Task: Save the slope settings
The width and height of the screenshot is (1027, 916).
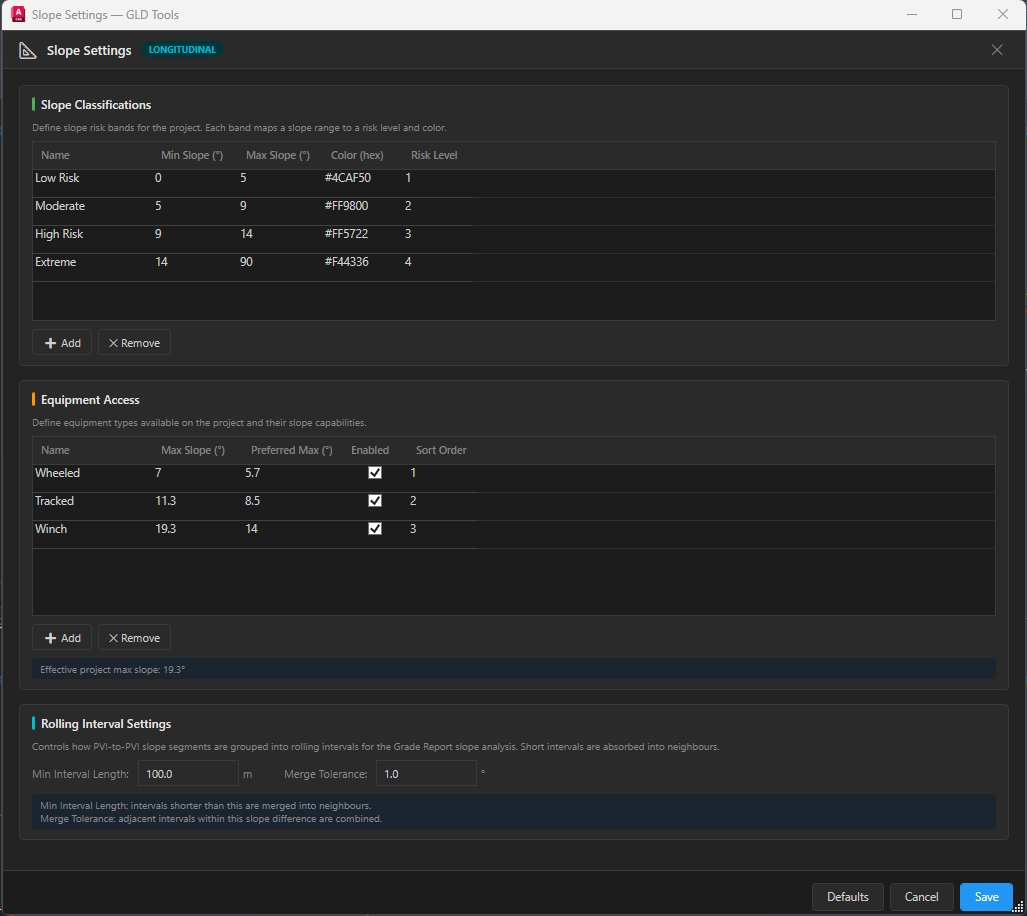Action: [986, 897]
